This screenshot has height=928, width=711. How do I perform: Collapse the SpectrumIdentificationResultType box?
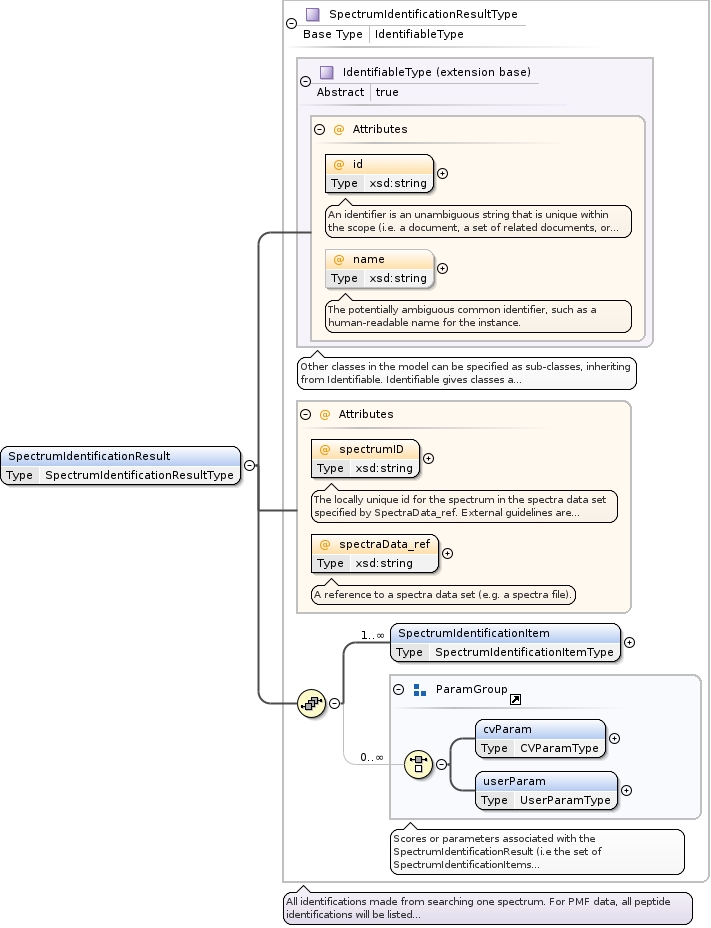pyautogui.click(x=291, y=24)
